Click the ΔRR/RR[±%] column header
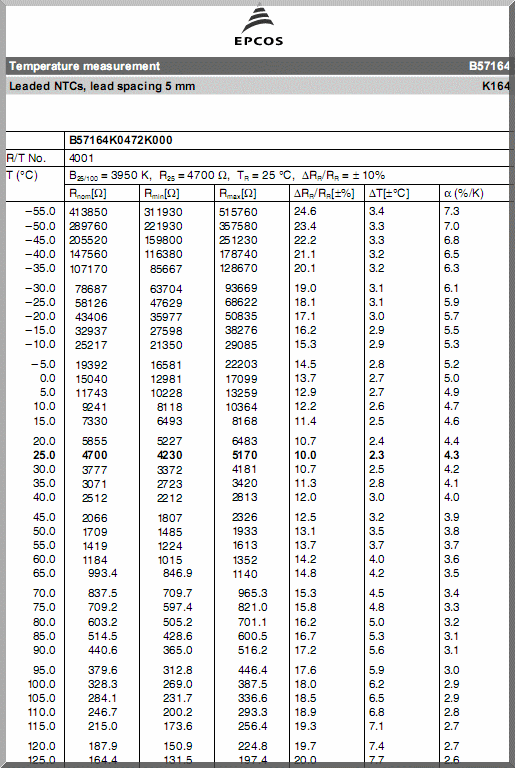 (x=324, y=193)
